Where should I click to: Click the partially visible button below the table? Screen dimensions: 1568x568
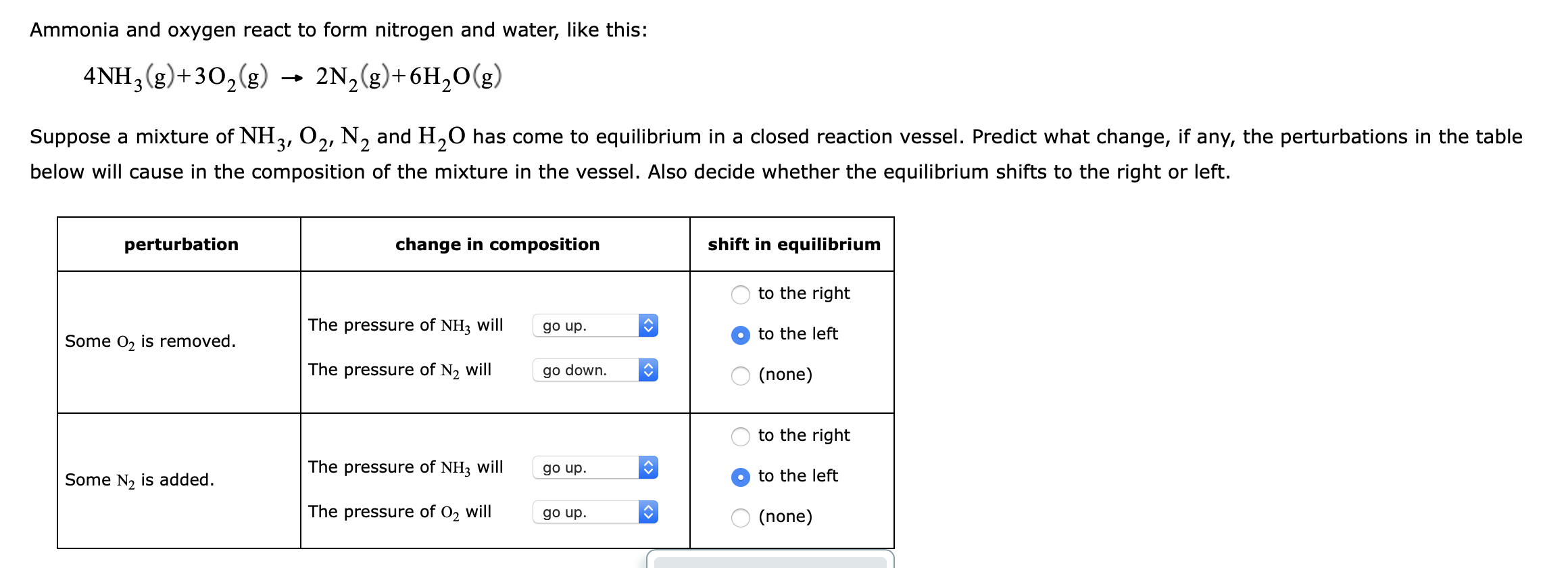(x=770, y=563)
